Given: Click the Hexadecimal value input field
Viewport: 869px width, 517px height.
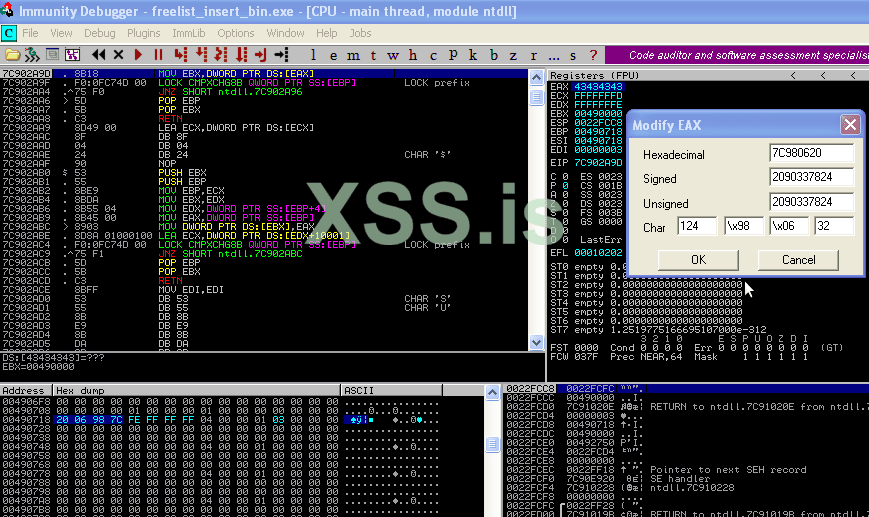Looking at the screenshot, I should (x=811, y=155).
